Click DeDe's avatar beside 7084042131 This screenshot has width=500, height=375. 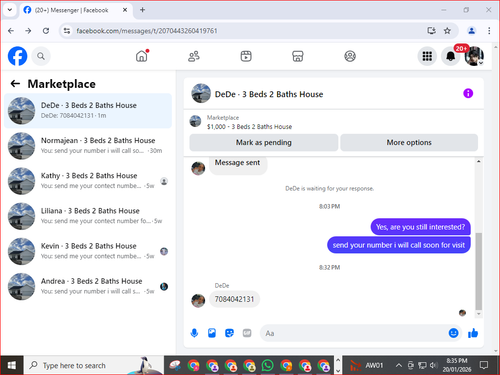[198, 300]
